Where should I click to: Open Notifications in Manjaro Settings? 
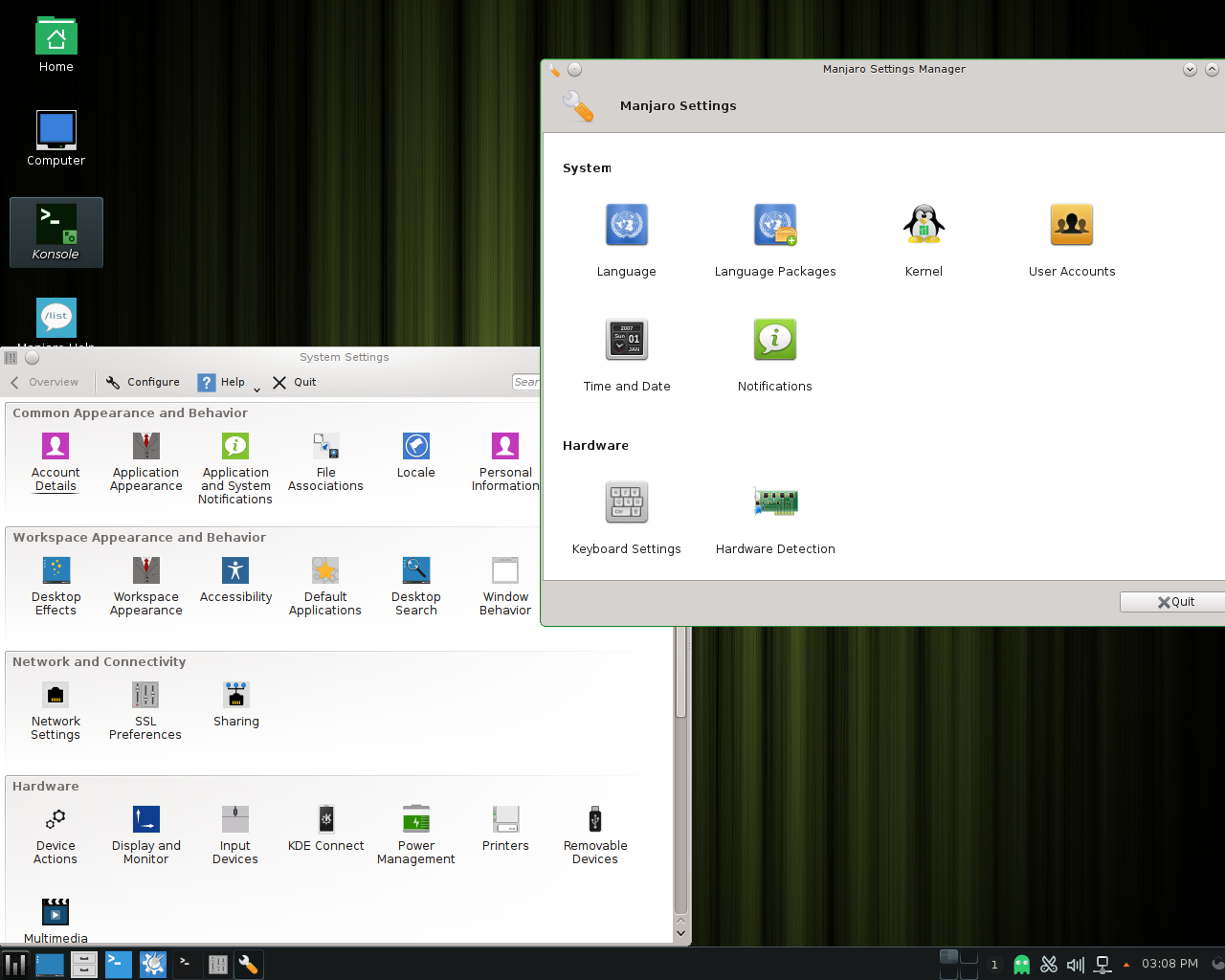pos(775,355)
